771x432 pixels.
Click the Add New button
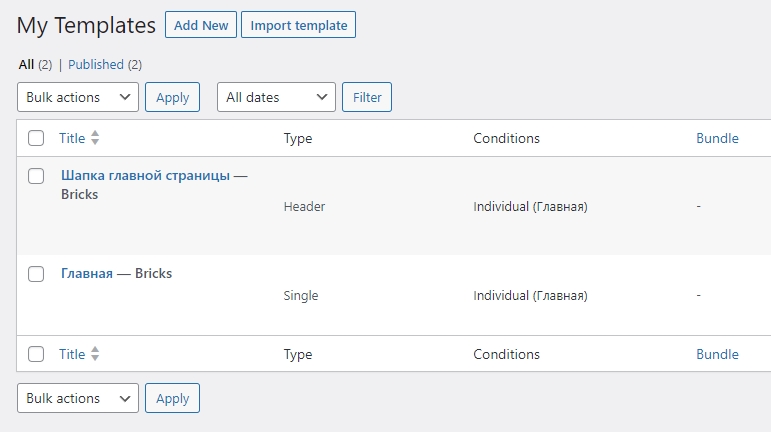[201, 25]
